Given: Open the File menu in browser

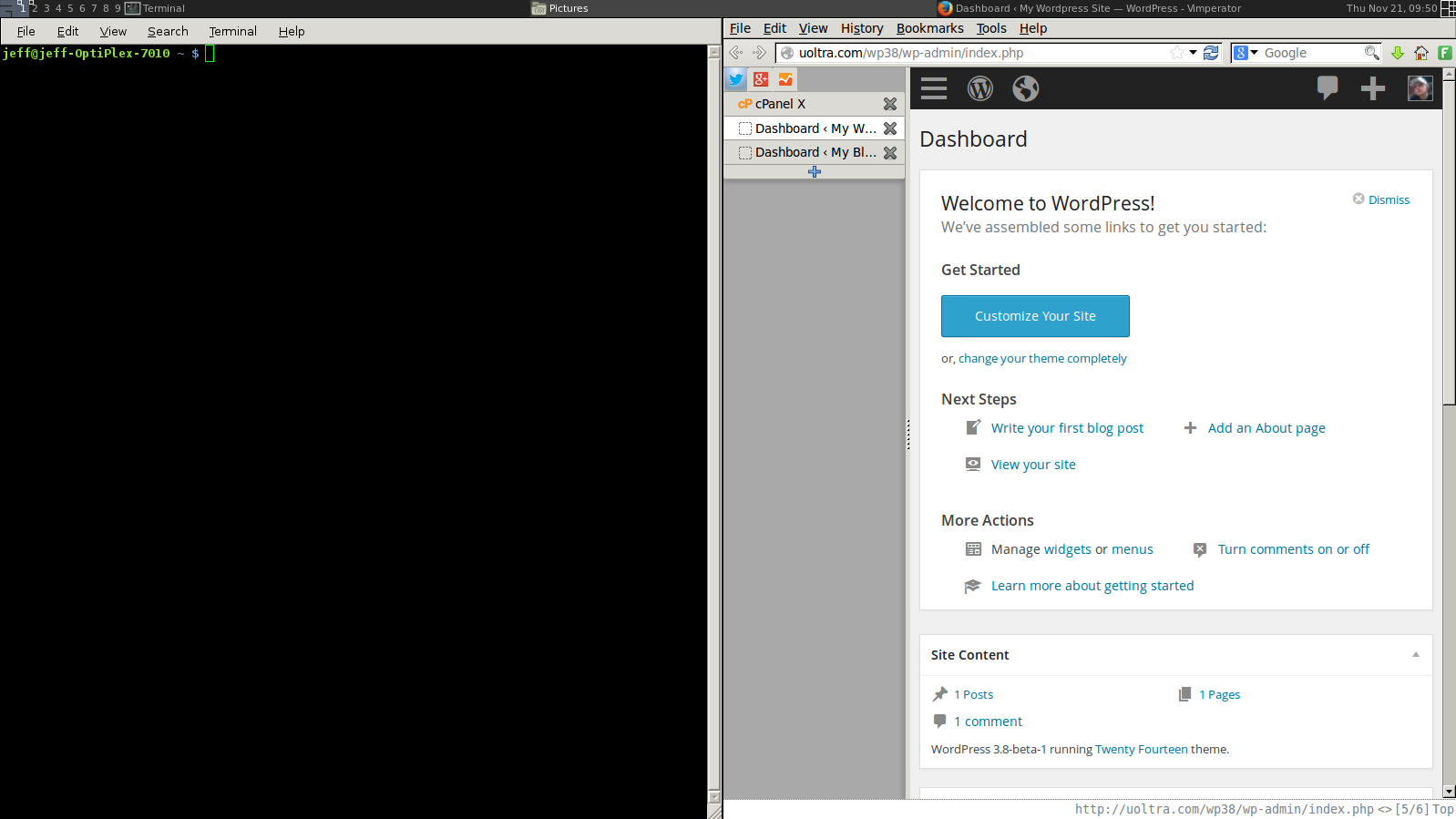Looking at the screenshot, I should pyautogui.click(x=740, y=28).
